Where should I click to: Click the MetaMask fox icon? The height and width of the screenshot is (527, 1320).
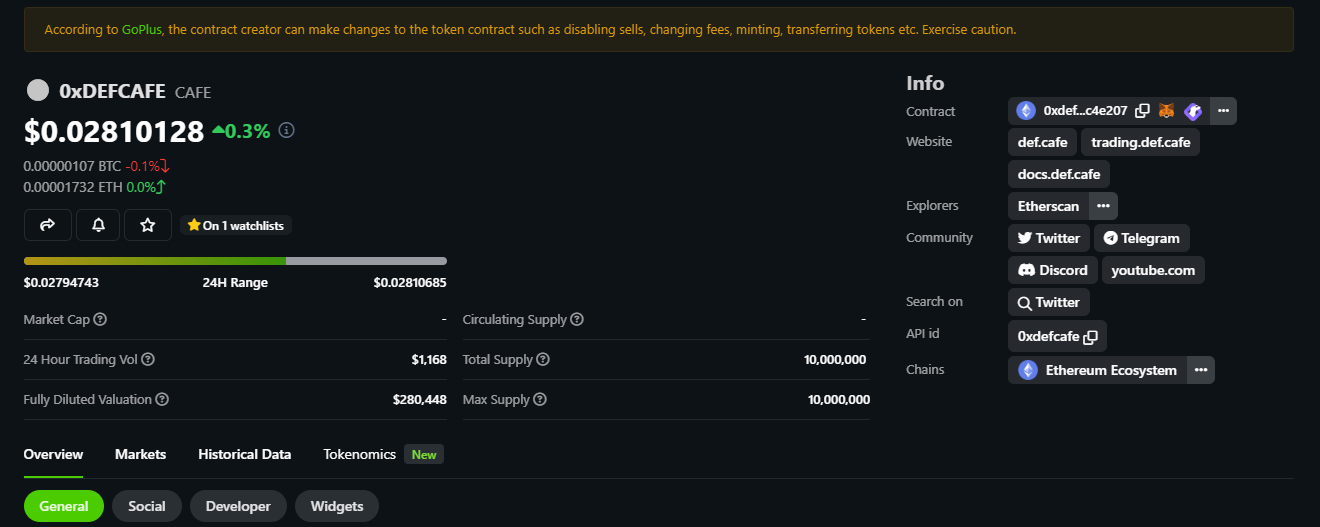coord(1167,111)
